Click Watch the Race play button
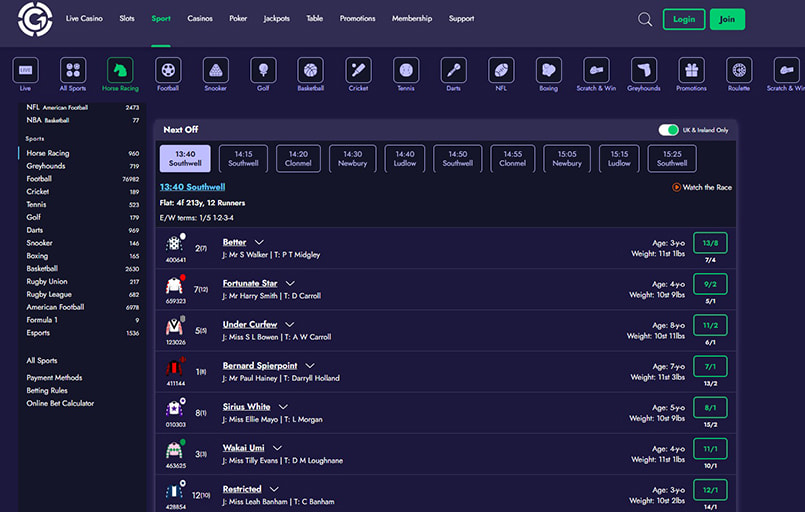 click(677, 187)
